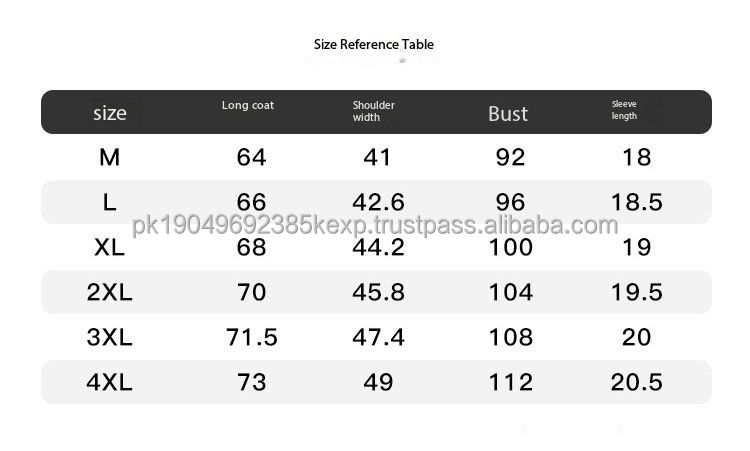Screen dimensions: 750x451
Task: Click the Shoulder width column header
Action: [374, 111]
